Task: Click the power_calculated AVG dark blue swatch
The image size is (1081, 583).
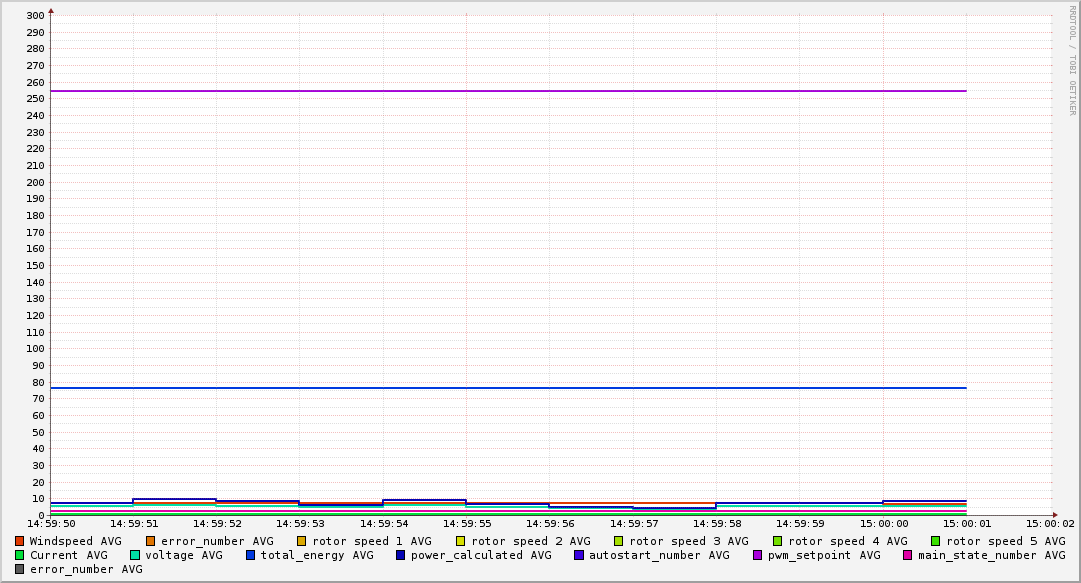Action: [401, 555]
